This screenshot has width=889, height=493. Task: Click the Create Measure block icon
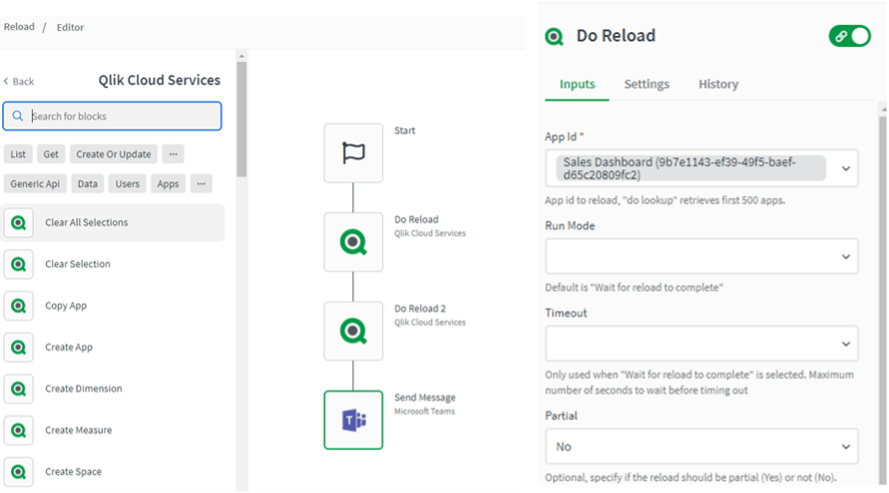click(x=19, y=431)
